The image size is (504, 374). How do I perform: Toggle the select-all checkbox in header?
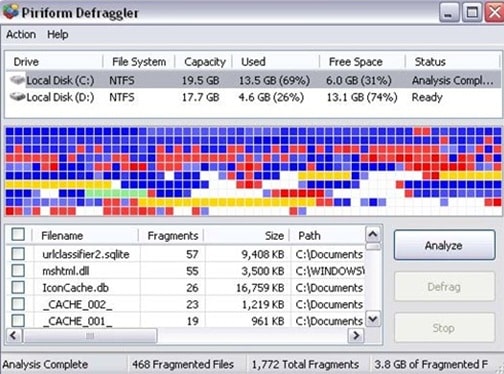click(x=18, y=234)
